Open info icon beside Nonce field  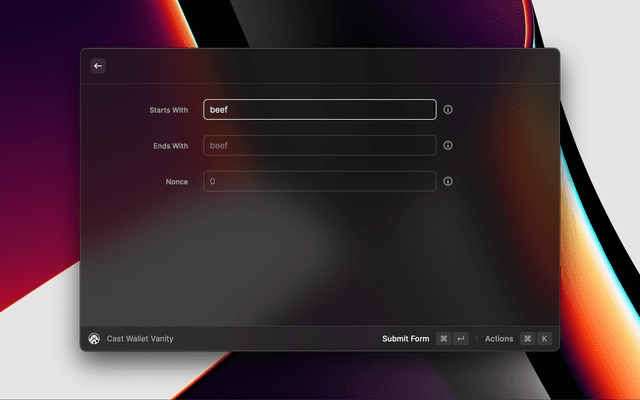click(448, 182)
